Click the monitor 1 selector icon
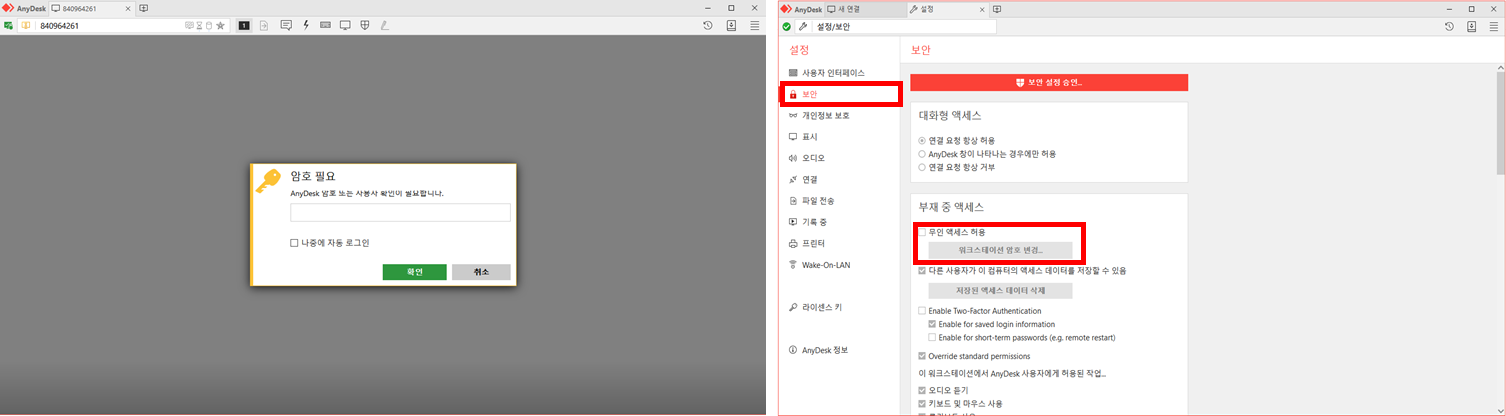Image resolution: width=1506 pixels, height=416 pixels. pyautogui.click(x=244, y=26)
